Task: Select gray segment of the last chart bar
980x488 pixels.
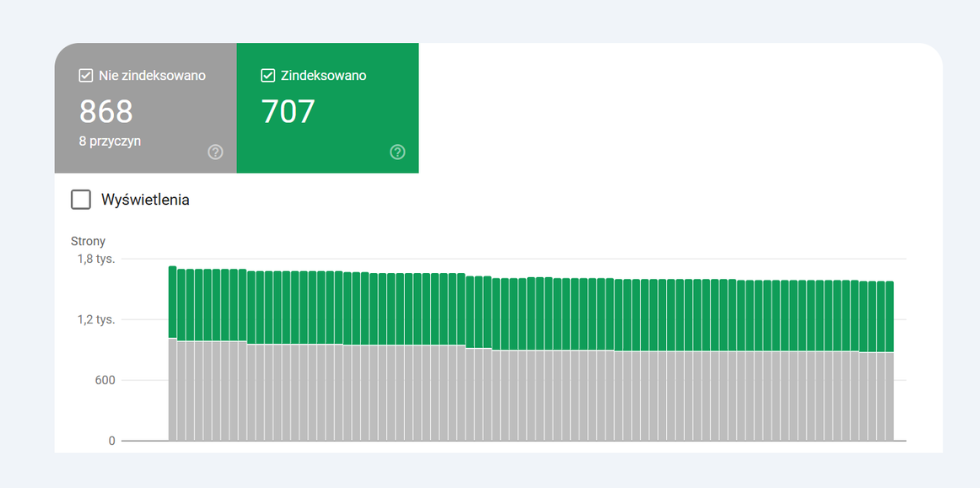Action: click(889, 396)
